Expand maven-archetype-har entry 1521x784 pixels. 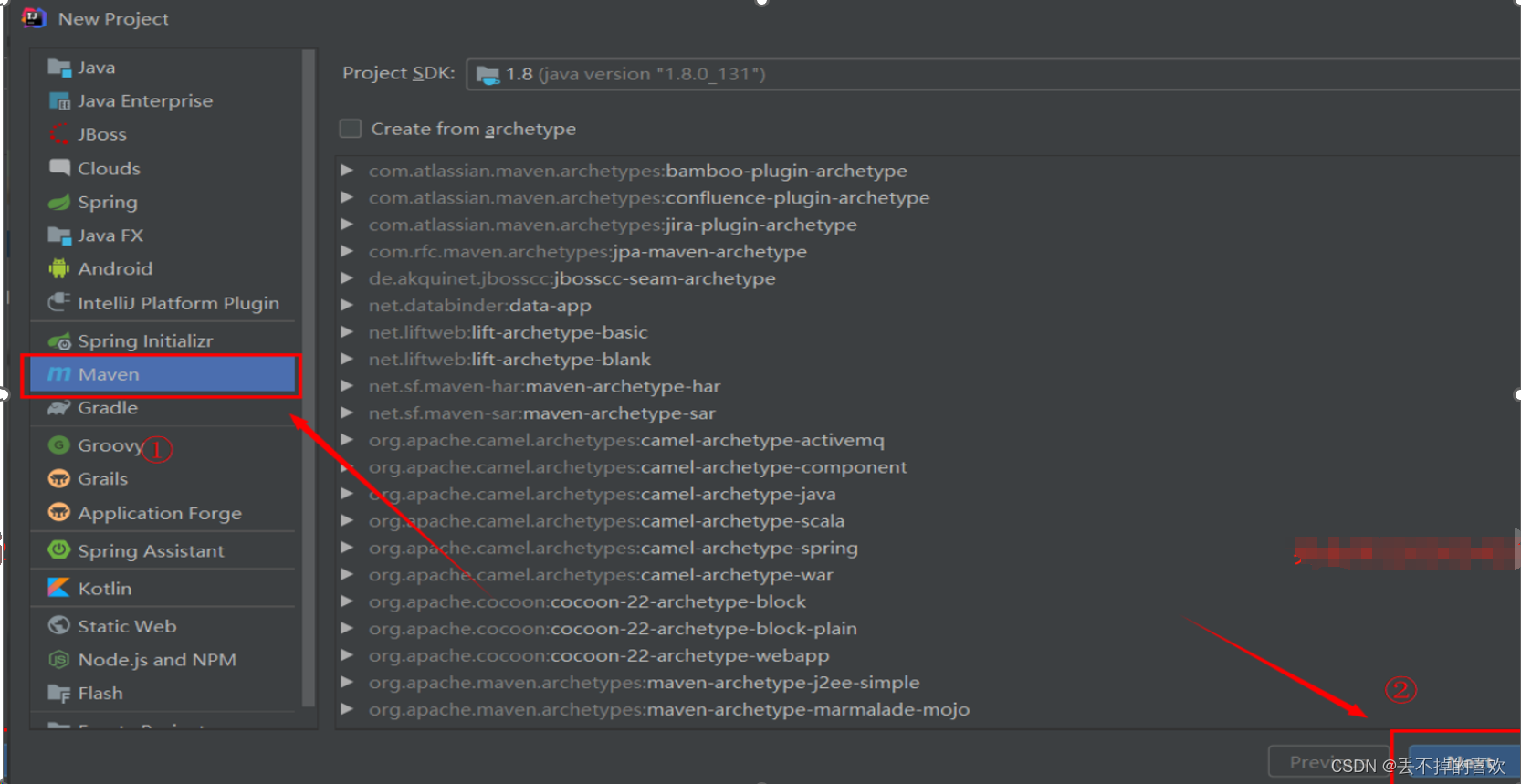click(x=347, y=386)
